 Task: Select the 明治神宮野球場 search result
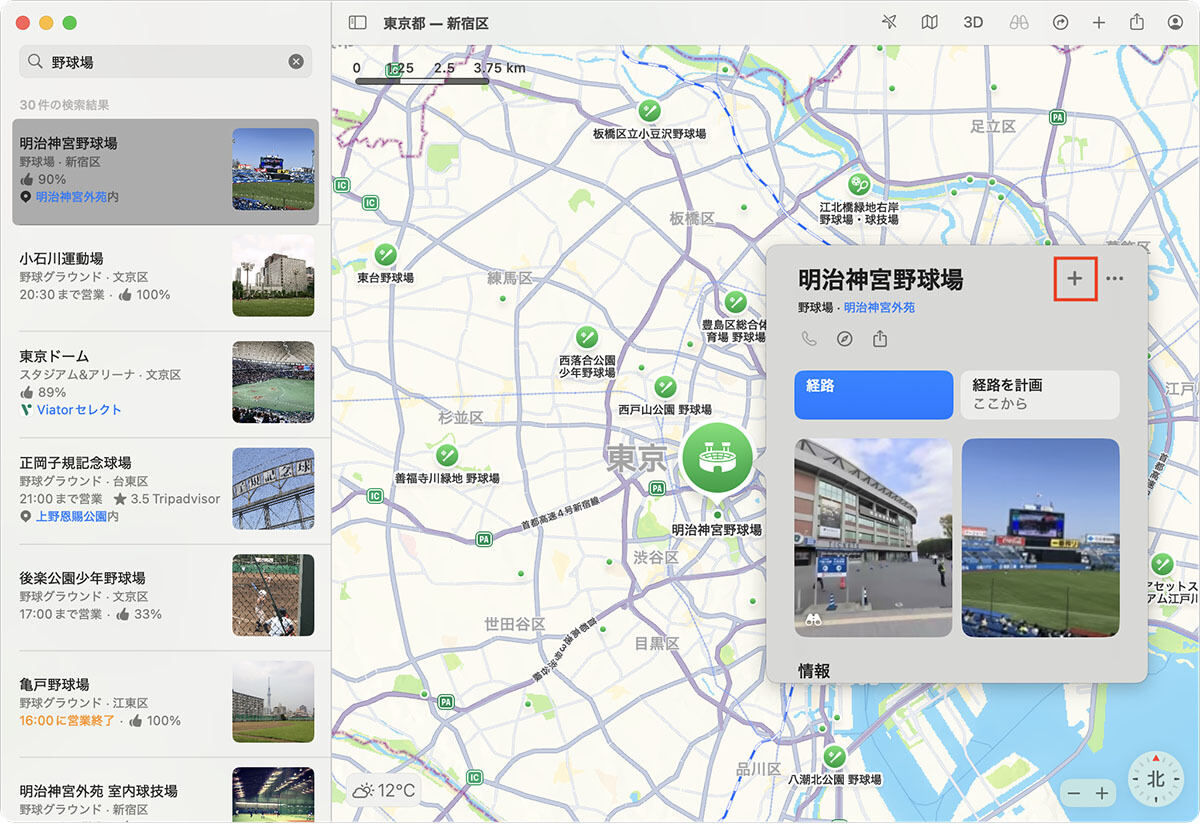[x=166, y=172]
